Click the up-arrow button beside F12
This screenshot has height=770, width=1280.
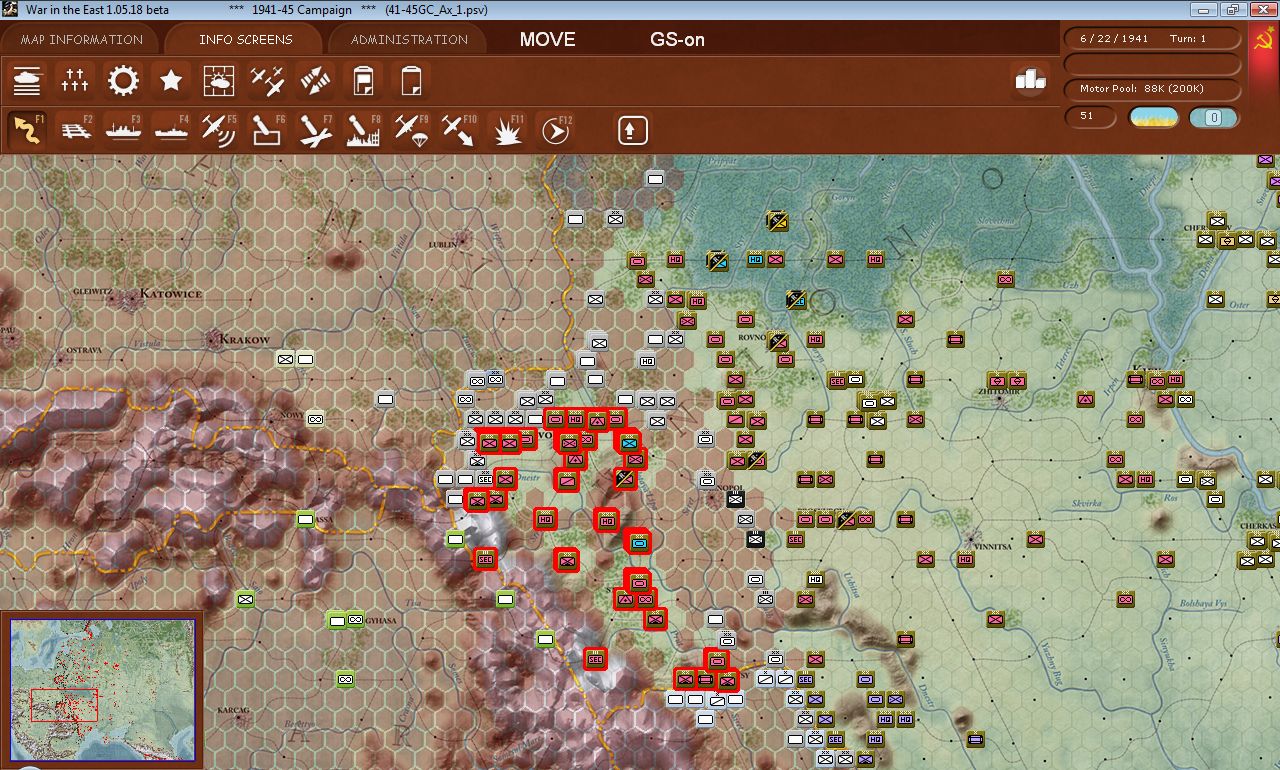[633, 130]
